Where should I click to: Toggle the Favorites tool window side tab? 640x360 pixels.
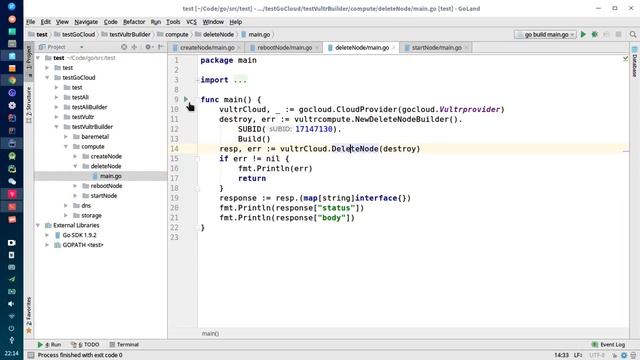[x=29, y=315]
